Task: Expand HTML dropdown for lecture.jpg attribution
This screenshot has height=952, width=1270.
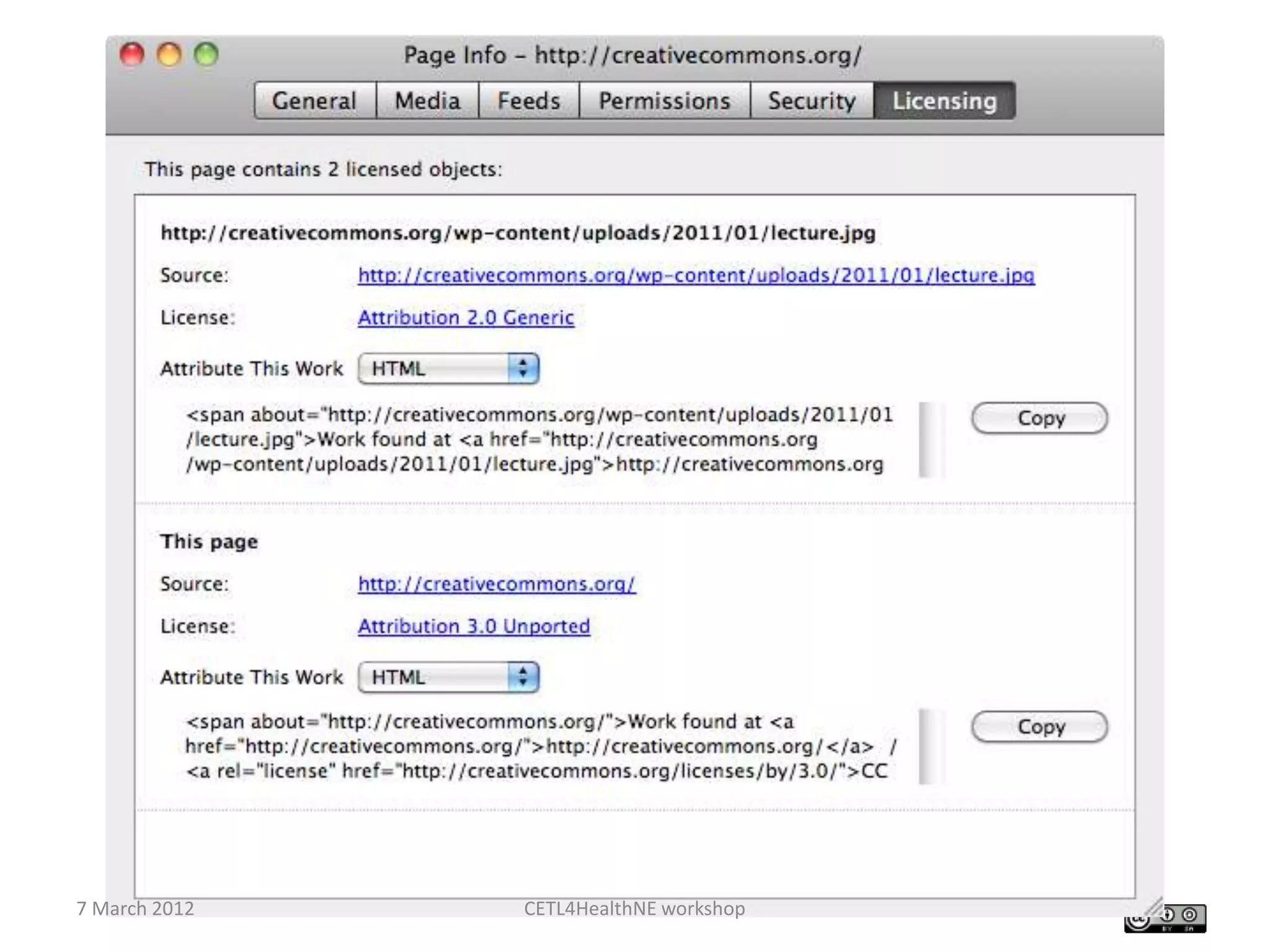Action: click(x=448, y=369)
